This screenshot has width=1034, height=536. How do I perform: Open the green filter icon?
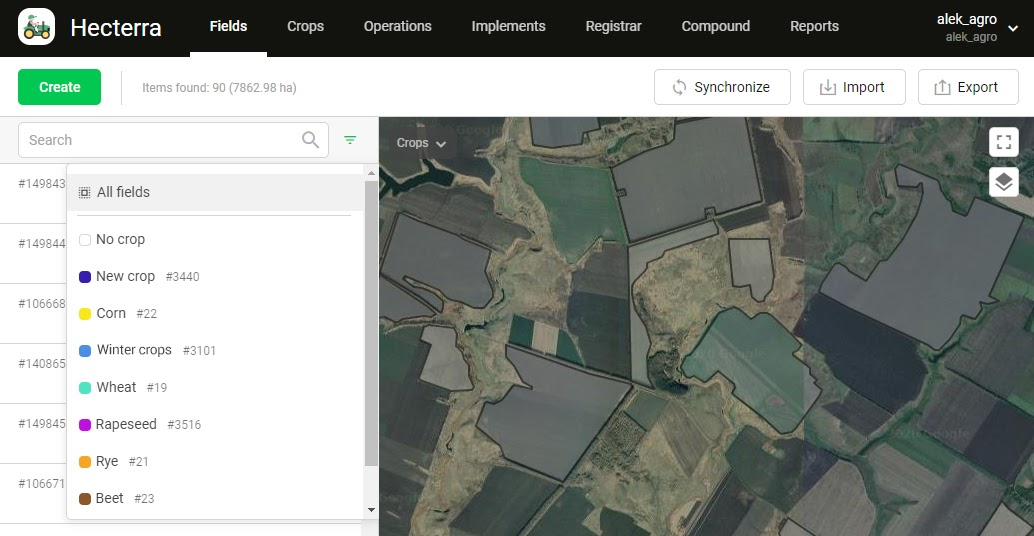tap(350, 140)
